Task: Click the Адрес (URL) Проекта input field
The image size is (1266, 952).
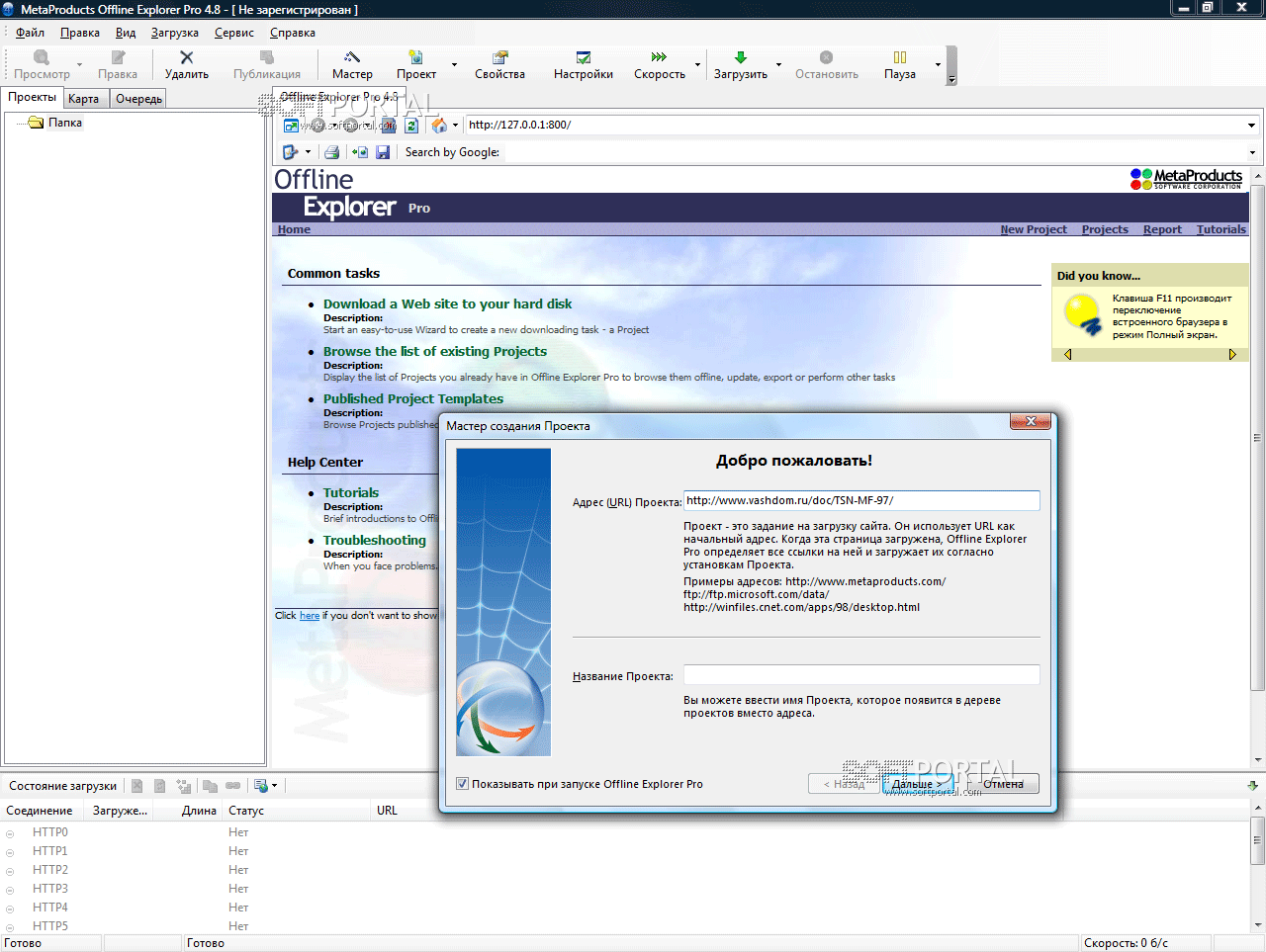Action: tap(861, 501)
